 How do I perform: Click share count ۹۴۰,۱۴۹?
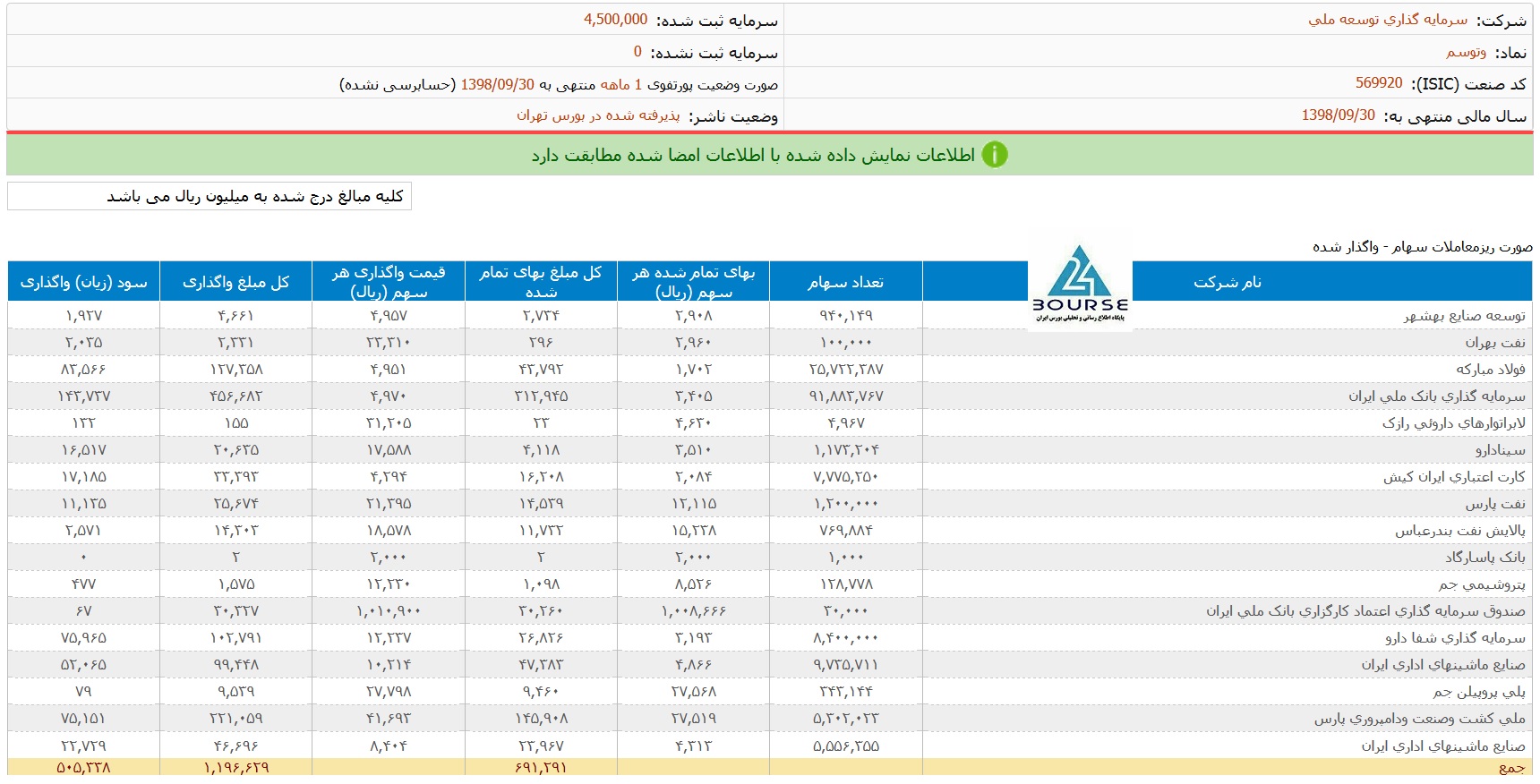[845, 316]
